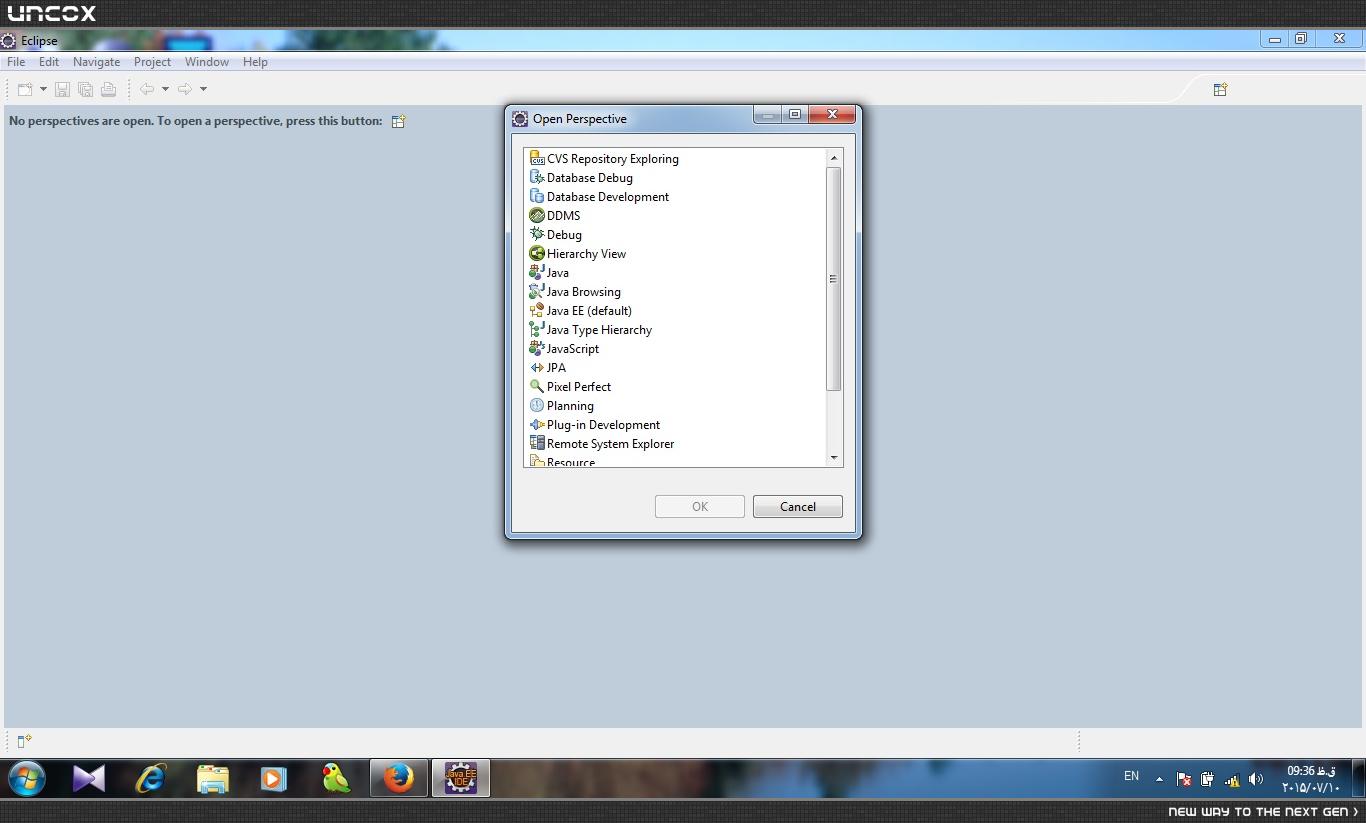Select the Java Type Hierarchy icon
1366x823 pixels.
[537, 329]
